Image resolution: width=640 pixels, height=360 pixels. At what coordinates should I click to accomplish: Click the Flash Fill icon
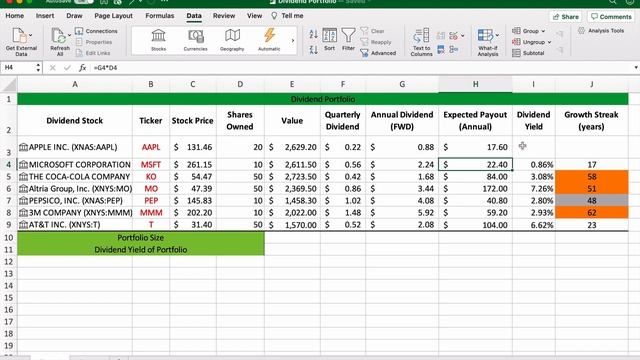tap(441, 36)
